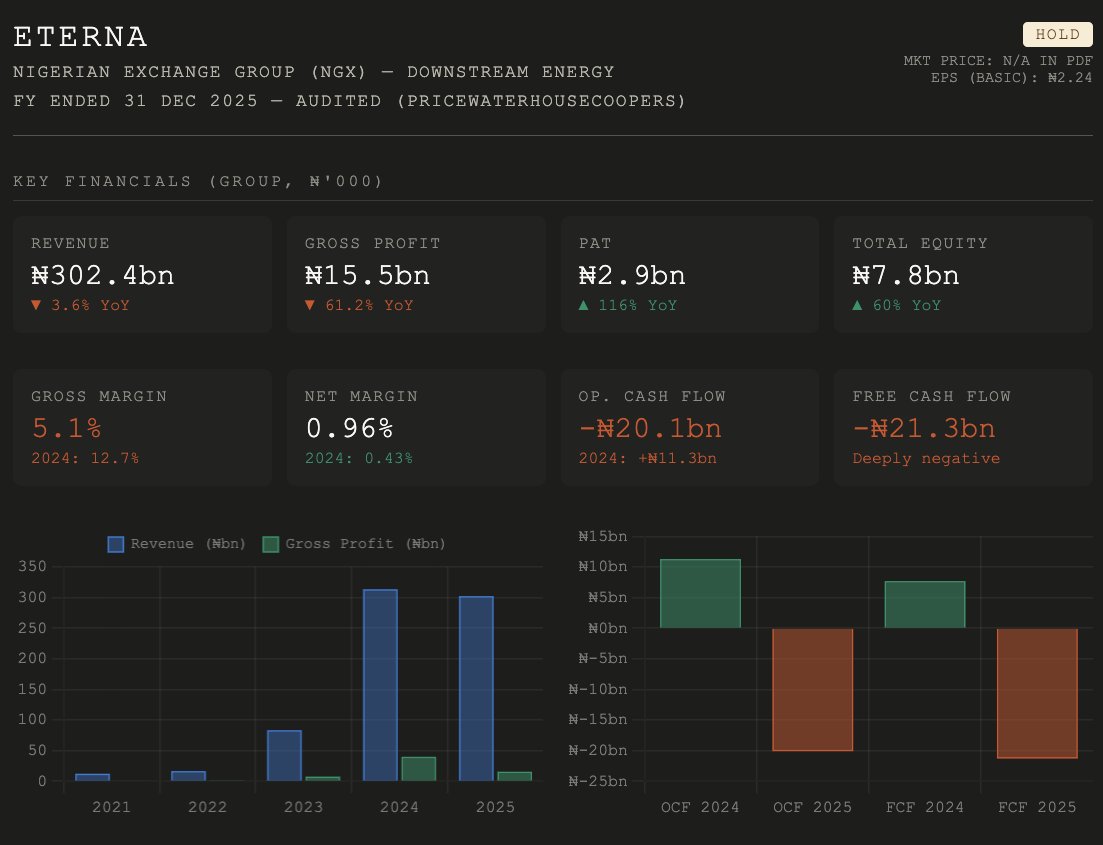Click the 'NIGERIAN EXCHANGE GROUP (NGX)' subtitle line
1103x845 pixels.
pyautogui.click(x=313, y=72)
